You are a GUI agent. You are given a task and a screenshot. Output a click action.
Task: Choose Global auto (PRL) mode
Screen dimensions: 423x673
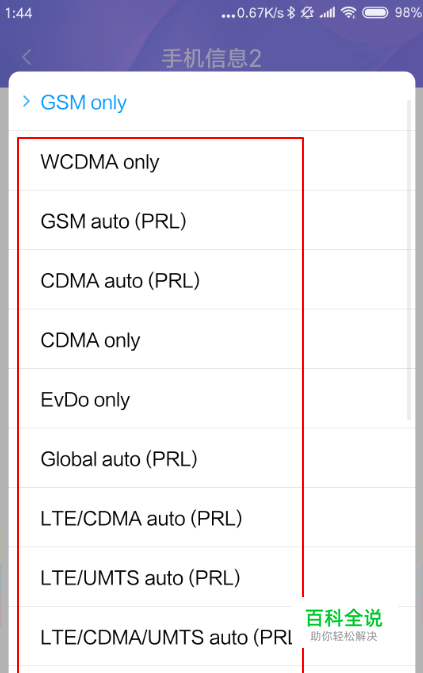point(212,458)
